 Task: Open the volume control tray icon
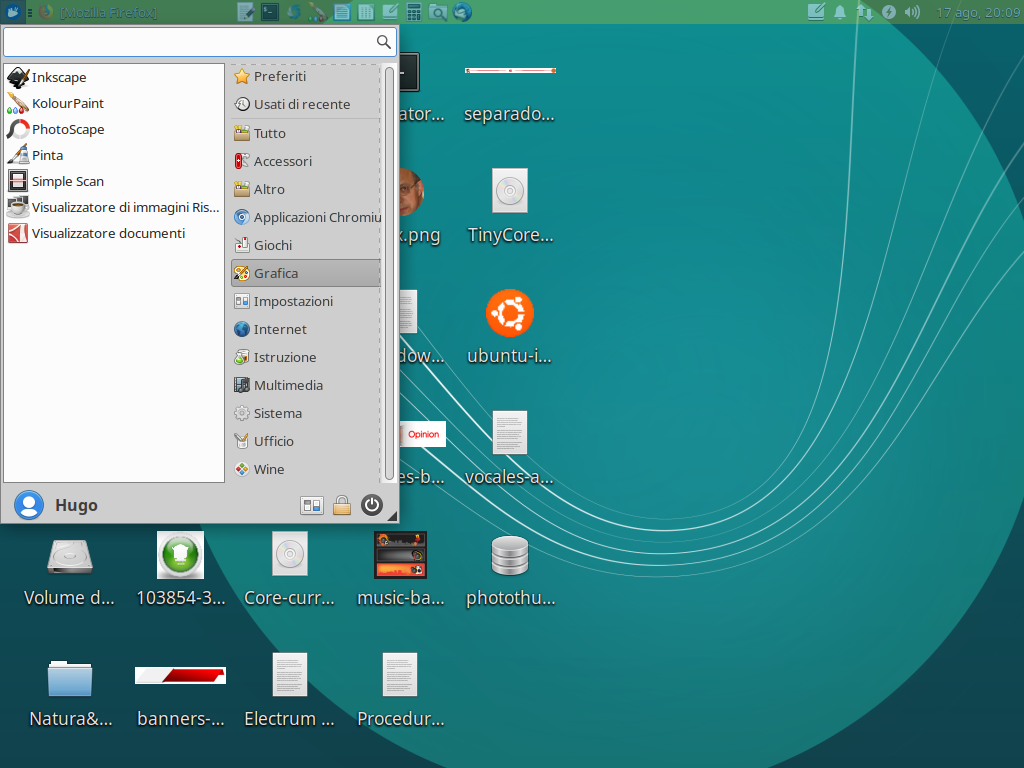tap(912, 12)
